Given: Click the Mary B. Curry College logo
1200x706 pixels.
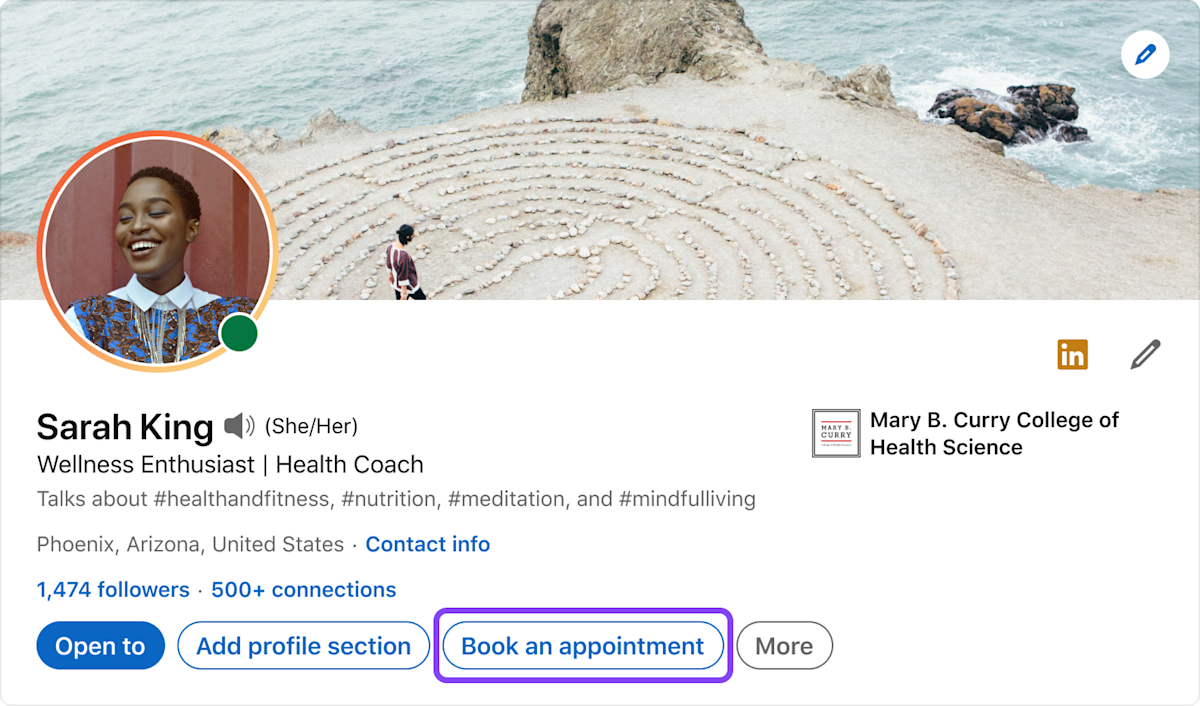Looking at the screenshot, I should pos(836,433).
